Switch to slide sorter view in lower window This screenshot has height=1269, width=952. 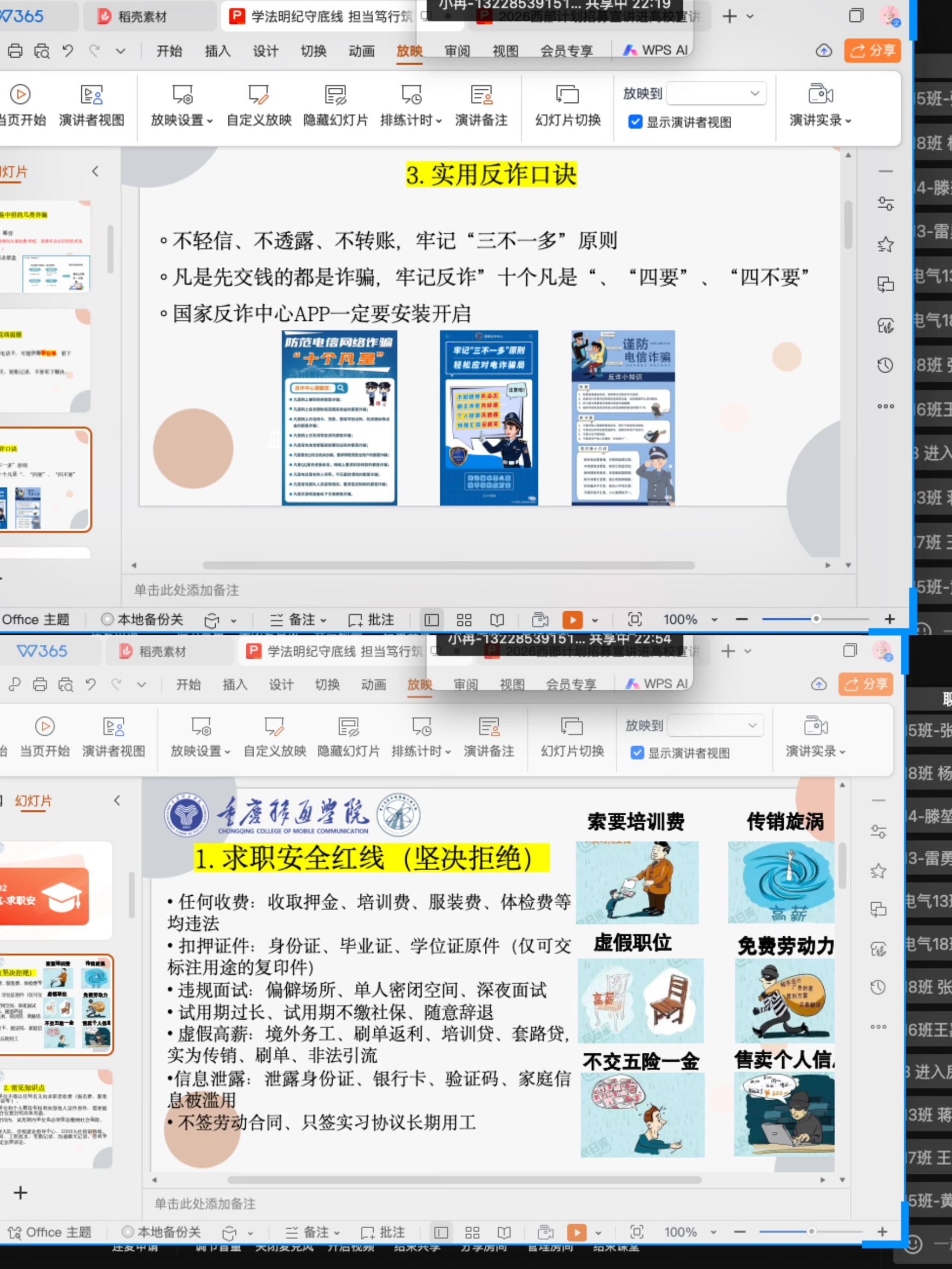[472, 1232]
